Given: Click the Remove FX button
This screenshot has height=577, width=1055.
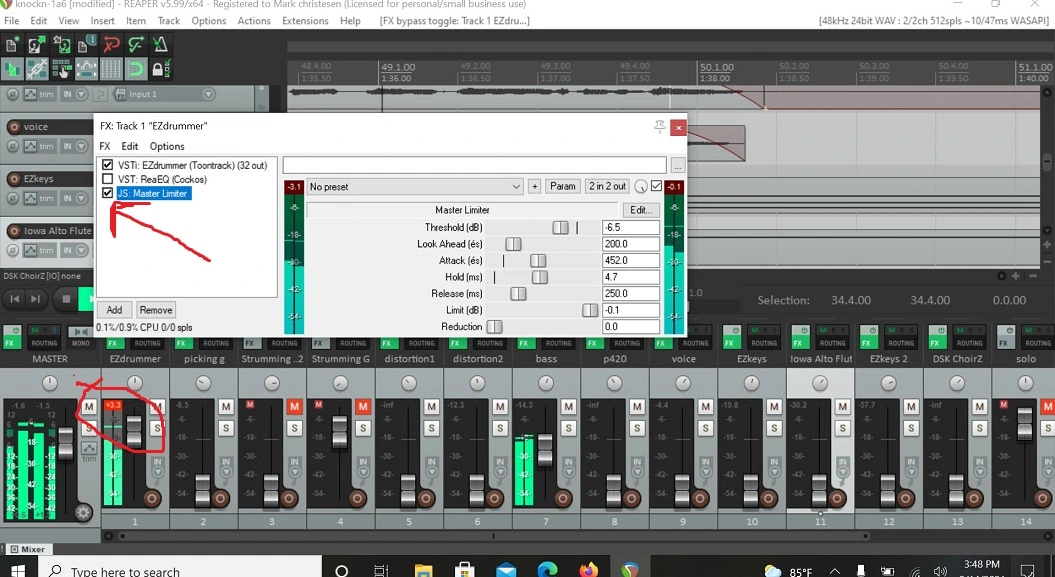Looking at the screenshot, I should [155, 310].
